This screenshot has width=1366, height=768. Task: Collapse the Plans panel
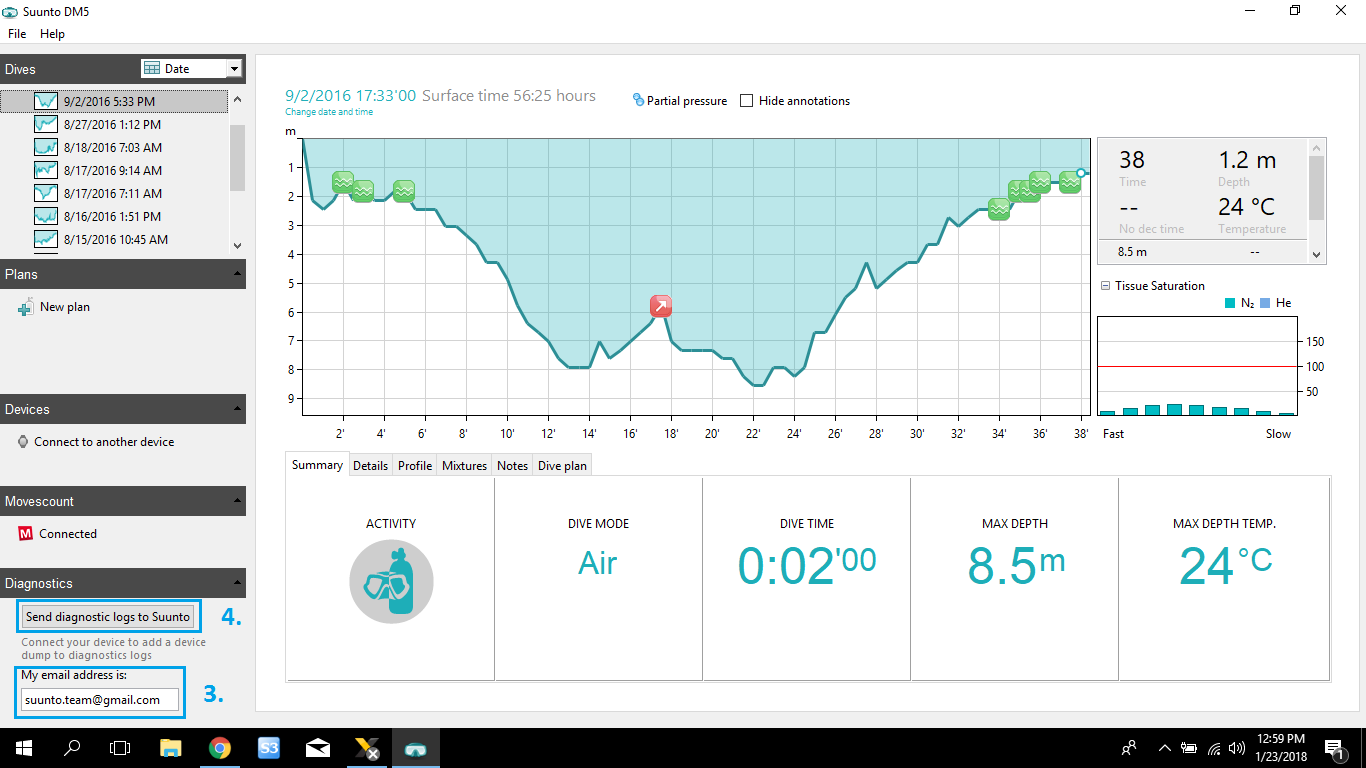click(x=238, y=274)
